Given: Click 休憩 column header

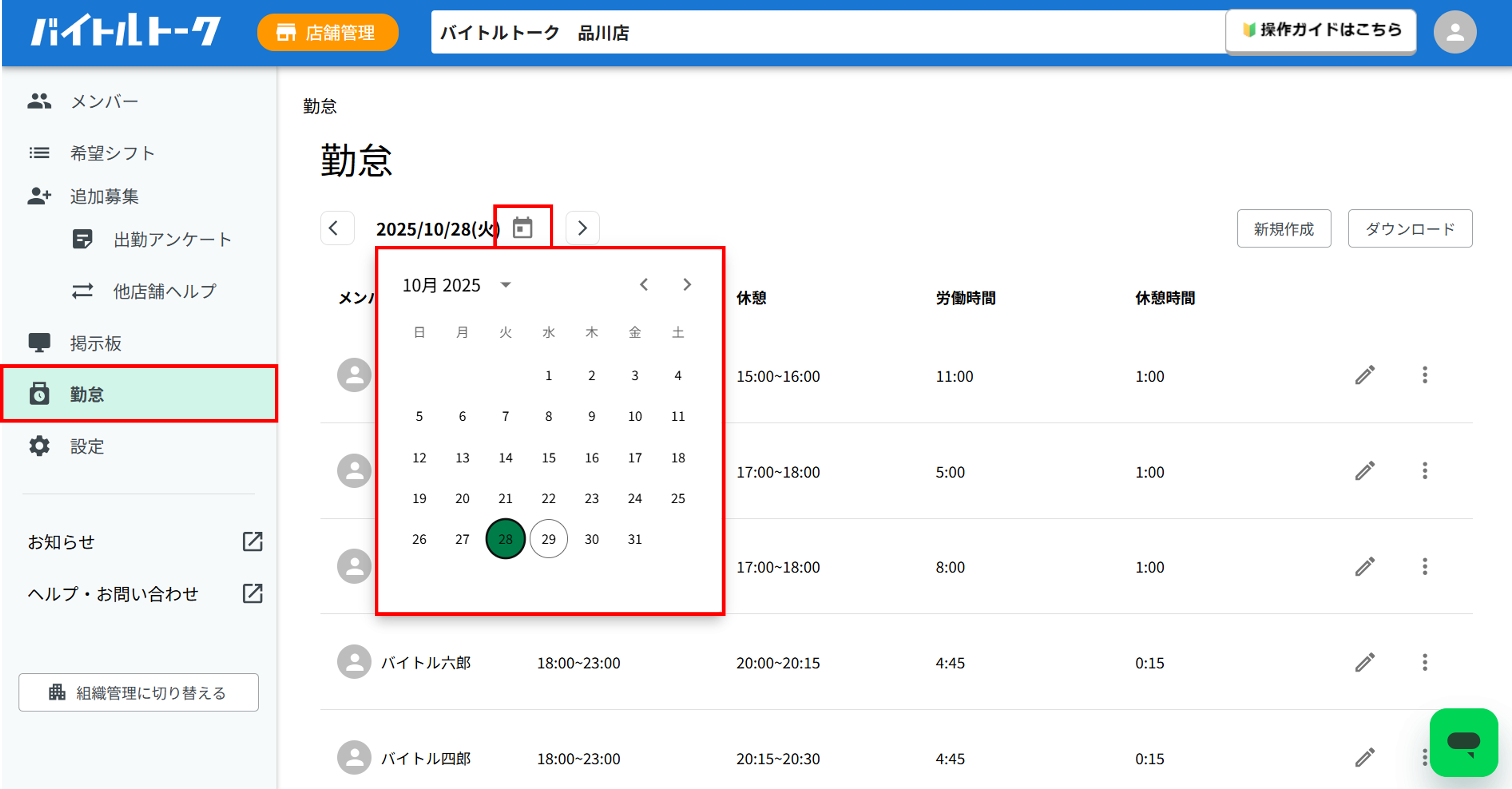Looking at the screenshot, I should pyautogui.click(x=751, y=298).
